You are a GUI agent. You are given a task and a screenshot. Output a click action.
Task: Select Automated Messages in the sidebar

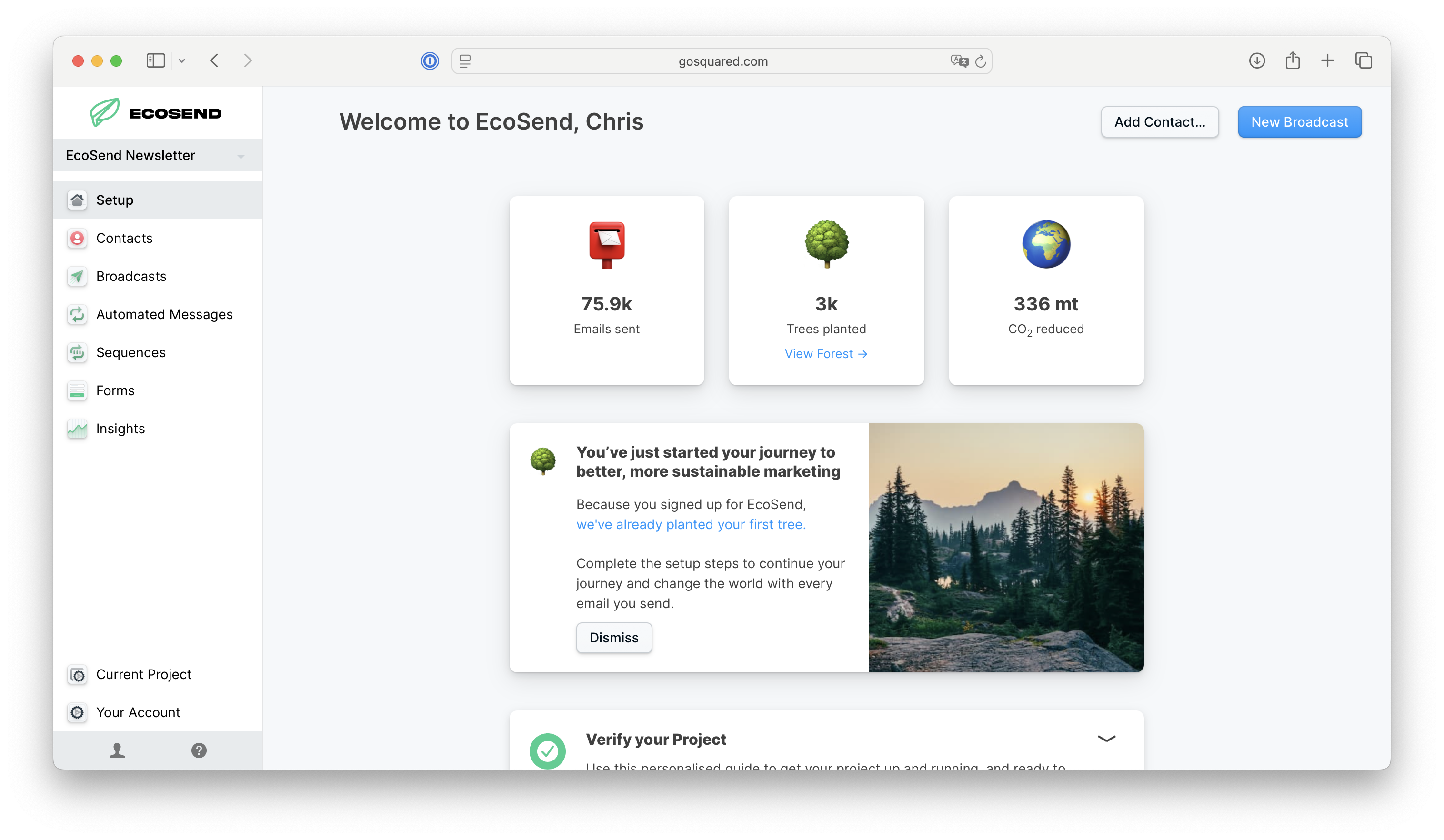click(164, 314)
